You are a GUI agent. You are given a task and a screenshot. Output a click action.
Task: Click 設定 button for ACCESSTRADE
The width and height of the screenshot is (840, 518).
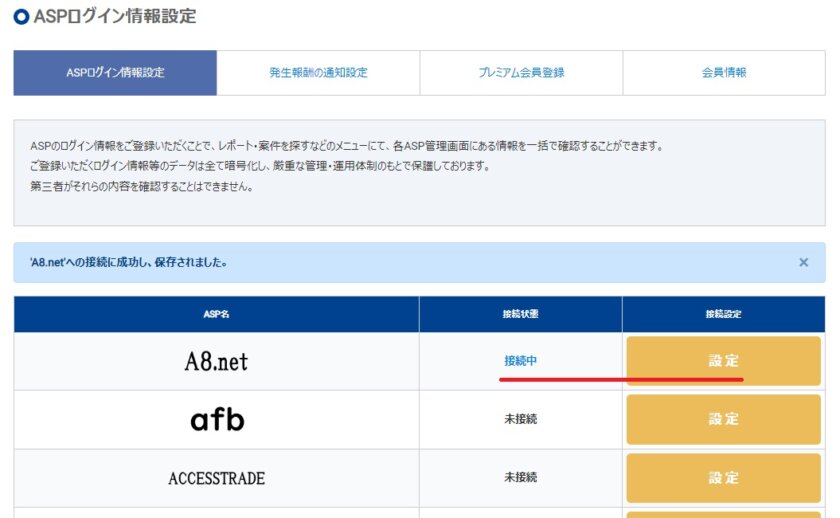click(724, 477)
